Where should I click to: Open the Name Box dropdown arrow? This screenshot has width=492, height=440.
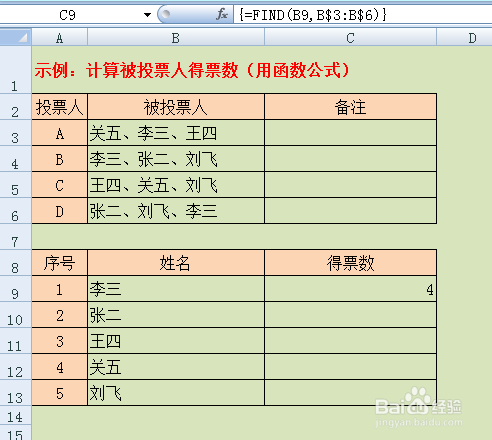pyautogui.click(x=147, y=15)
